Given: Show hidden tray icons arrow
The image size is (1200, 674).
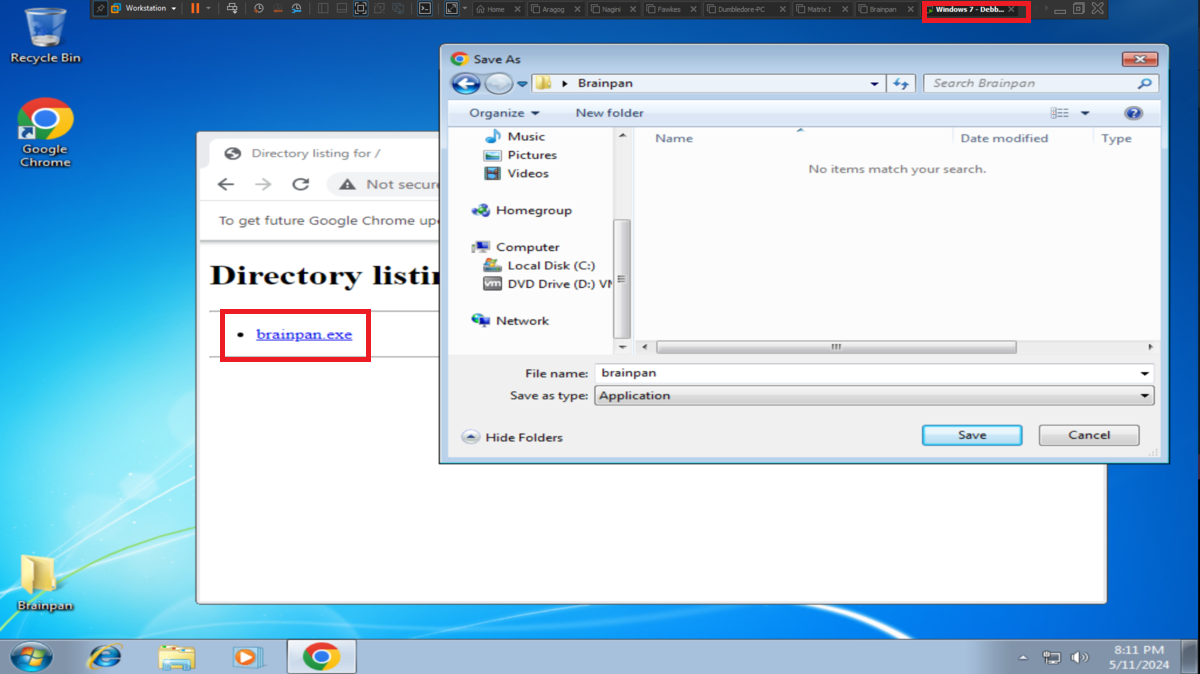Looking at the screenshot, I should (x=1023, y=658).
